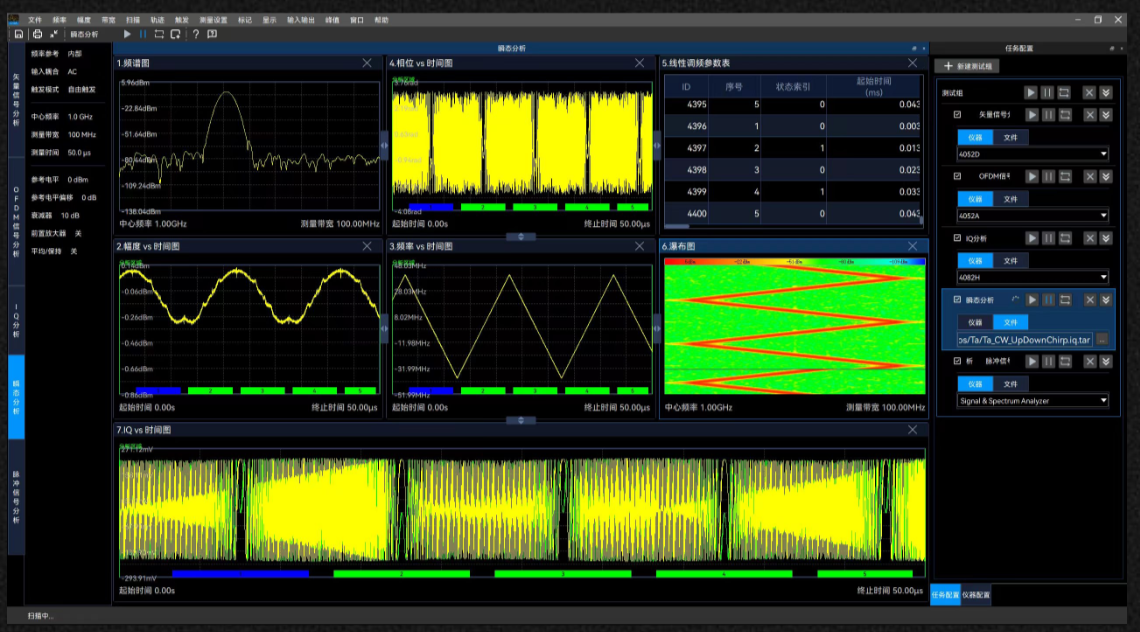Click the save icon in the toolbar
Image resolution: width=1140 pixels, height=632 pixels.
point(19,34)
